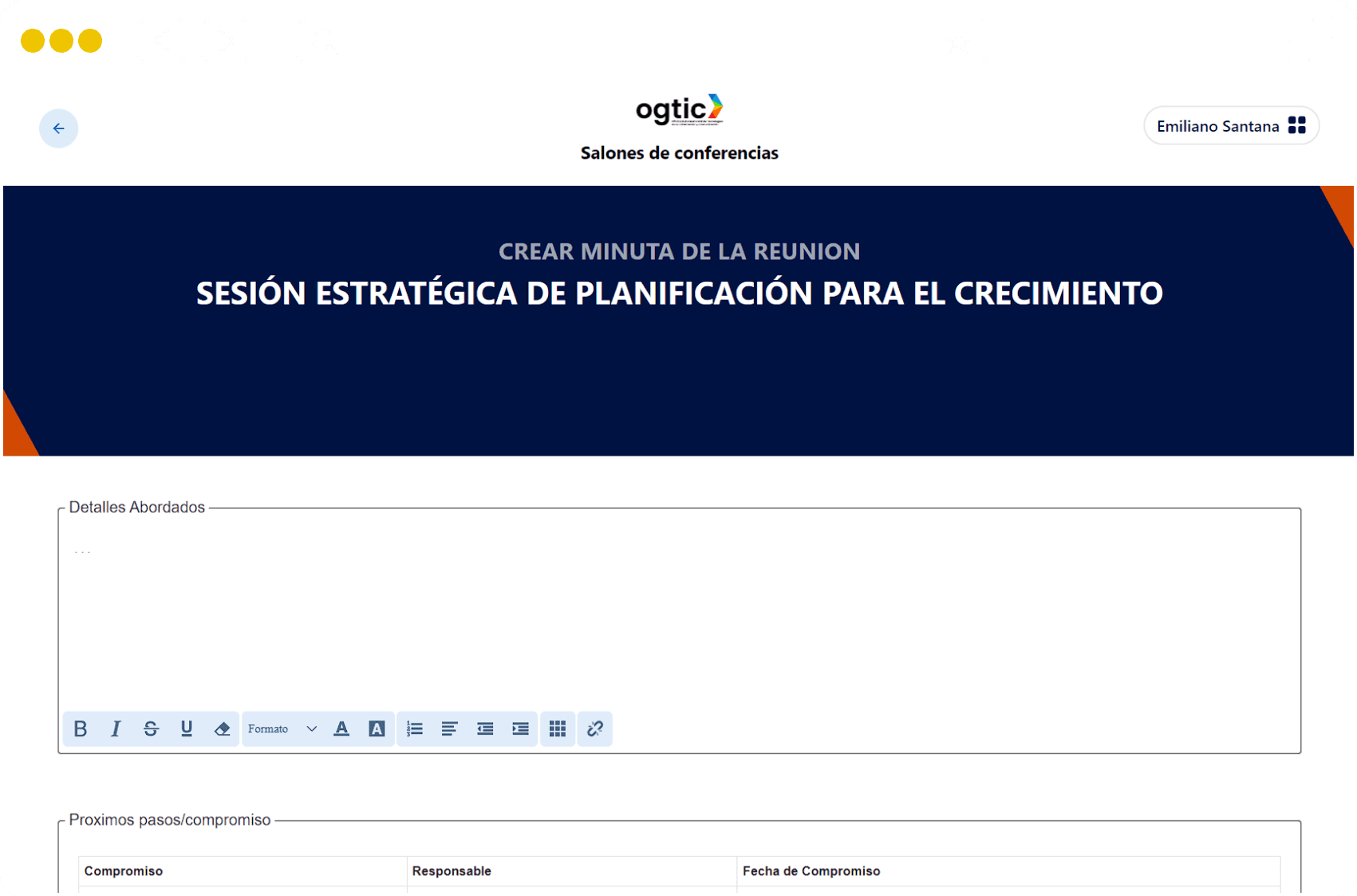
Task: Insert a table with grid icon
Action: pos(558,728)
